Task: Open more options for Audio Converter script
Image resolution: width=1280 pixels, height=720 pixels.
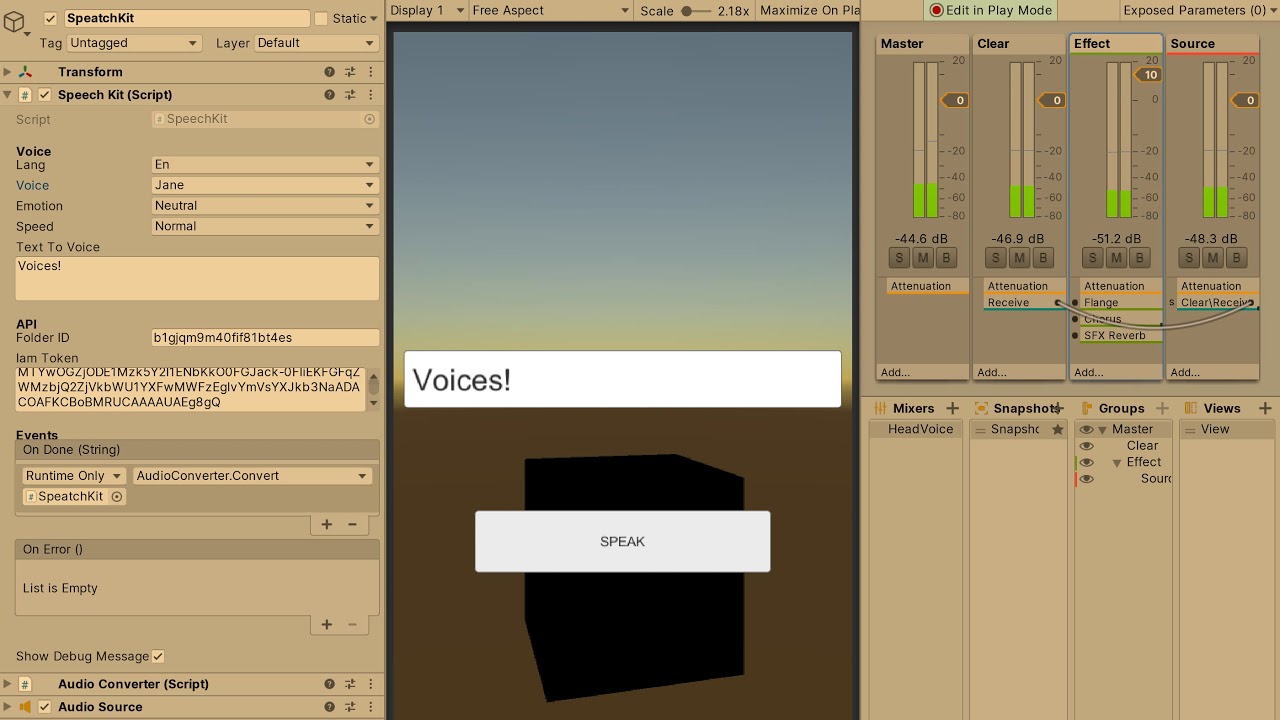Action: tap(371, 684)
